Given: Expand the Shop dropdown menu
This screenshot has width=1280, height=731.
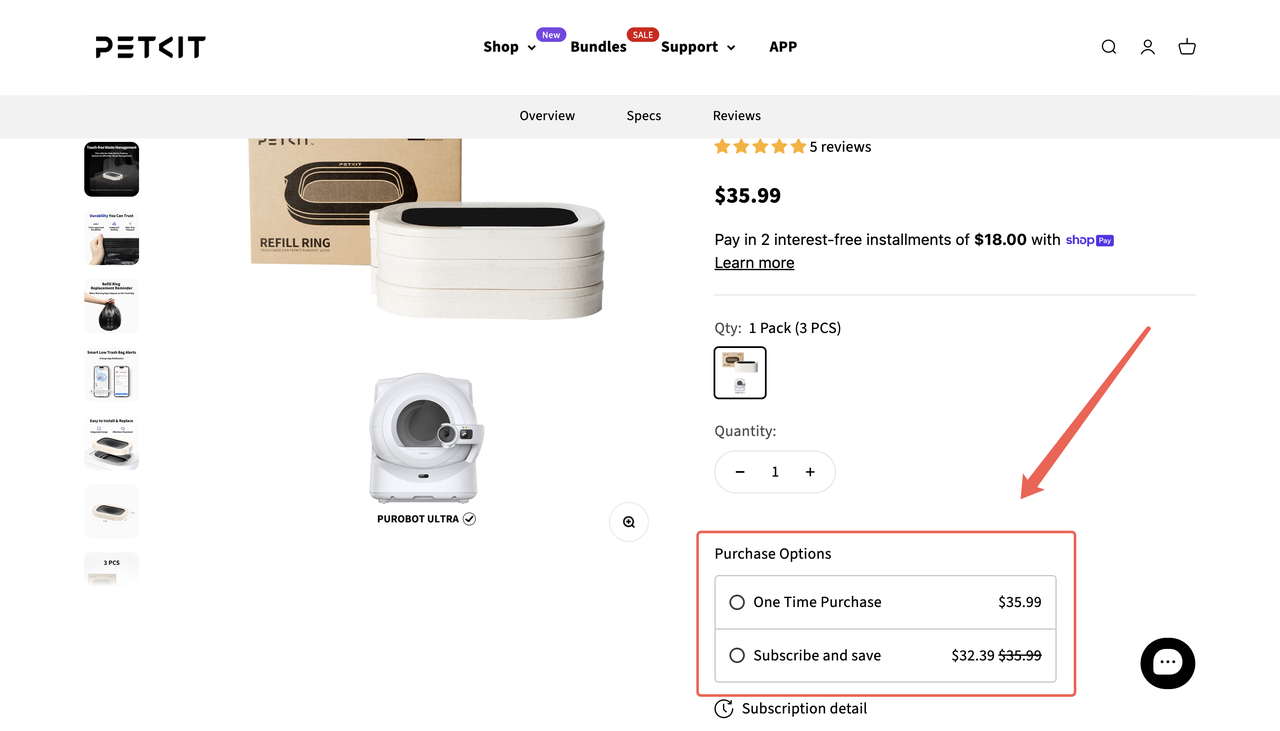Looking at the screenshot, I should pos(509,47).
